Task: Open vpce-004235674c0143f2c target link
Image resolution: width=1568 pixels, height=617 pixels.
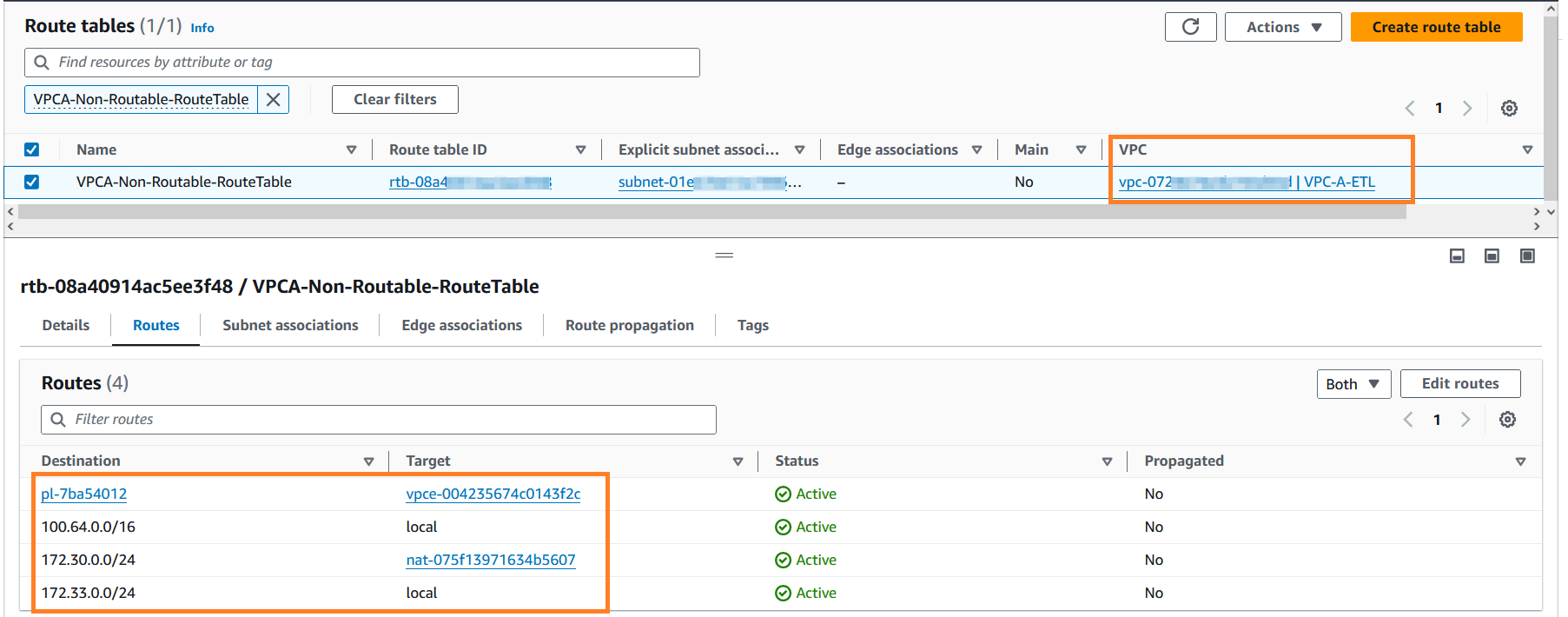Action: [x=493, y=494]
